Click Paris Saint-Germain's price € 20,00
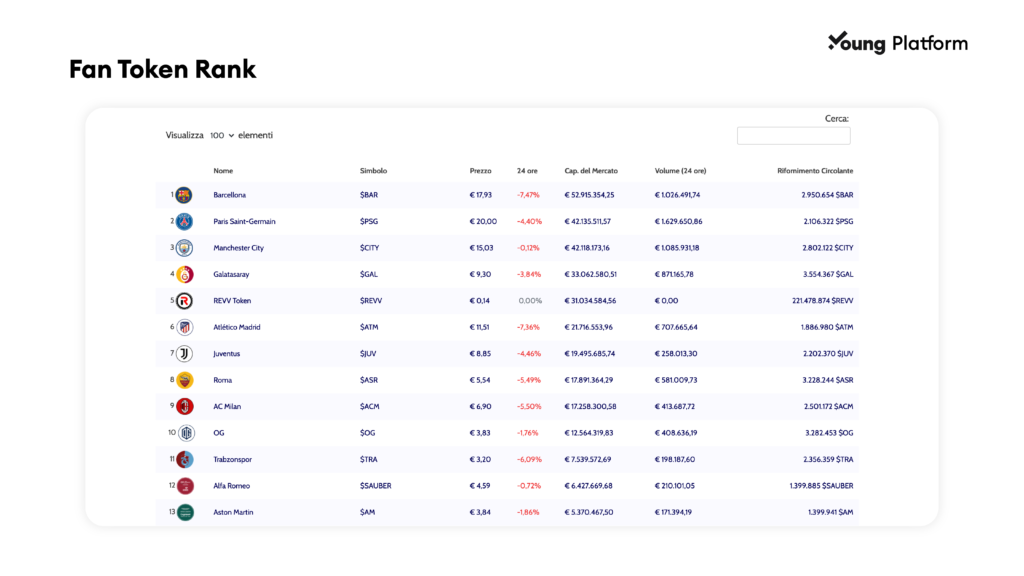Viewport: 1024px width, 576px height. 483,221
